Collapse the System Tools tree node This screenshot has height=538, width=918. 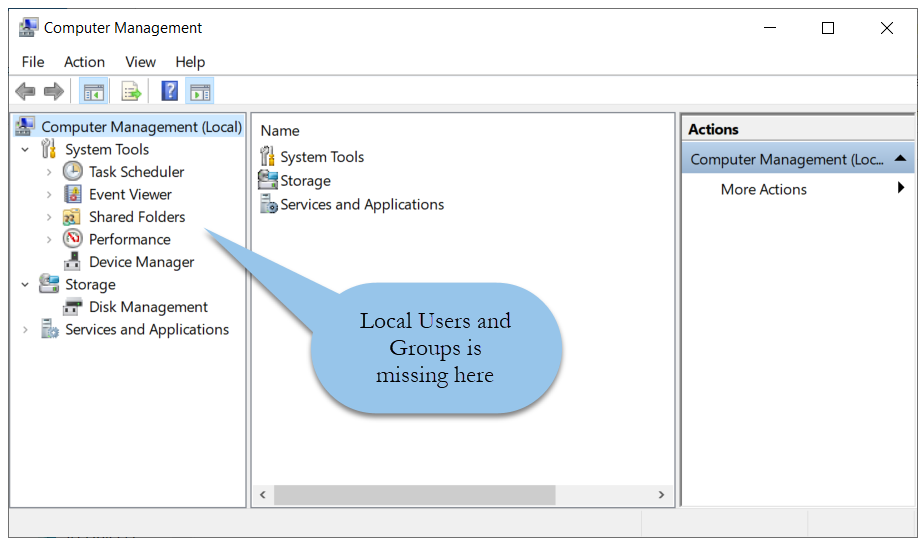coord(25,150)
